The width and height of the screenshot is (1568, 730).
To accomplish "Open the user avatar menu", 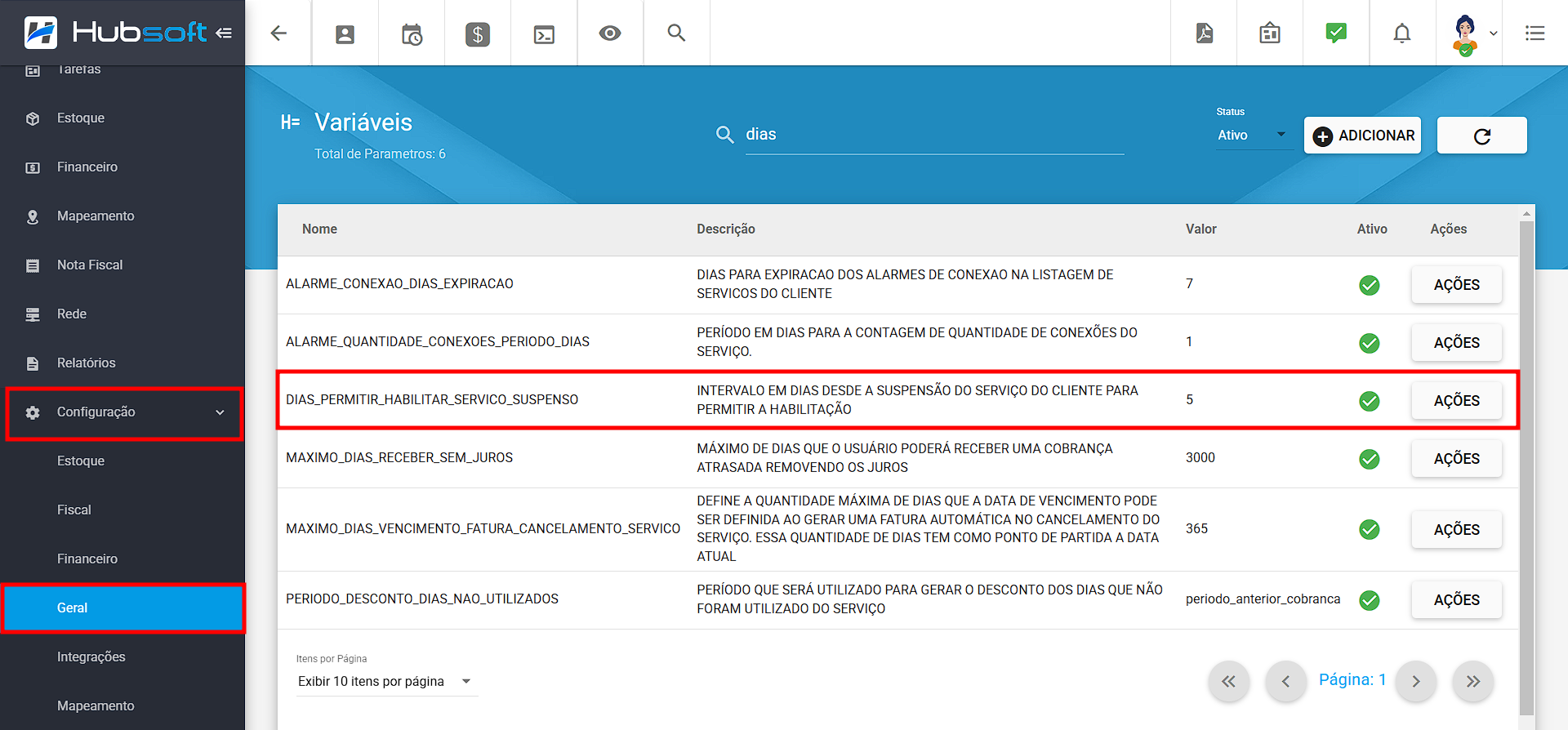I will (x=1474, y=34).
